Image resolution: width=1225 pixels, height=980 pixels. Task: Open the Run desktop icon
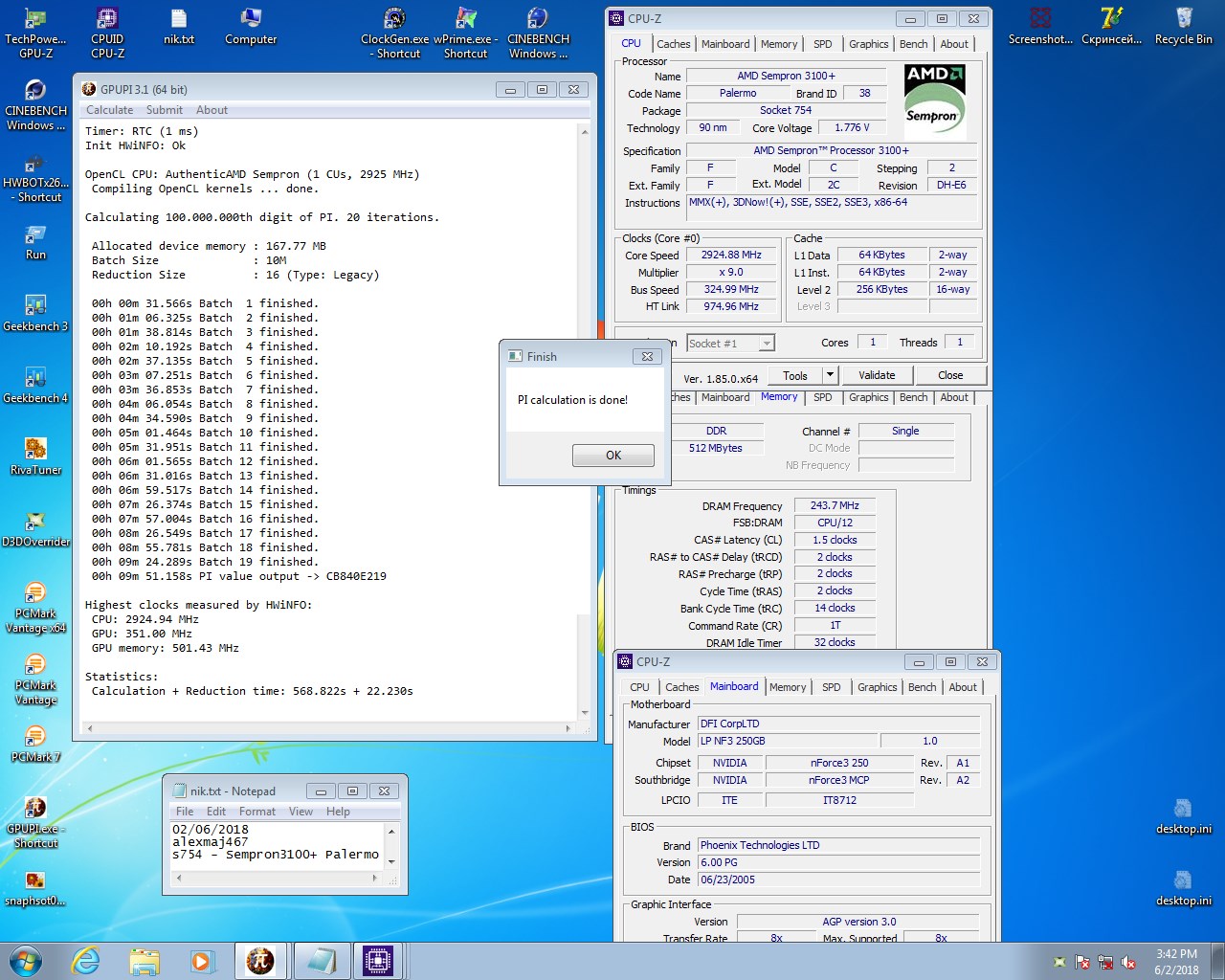coord(35,241)
